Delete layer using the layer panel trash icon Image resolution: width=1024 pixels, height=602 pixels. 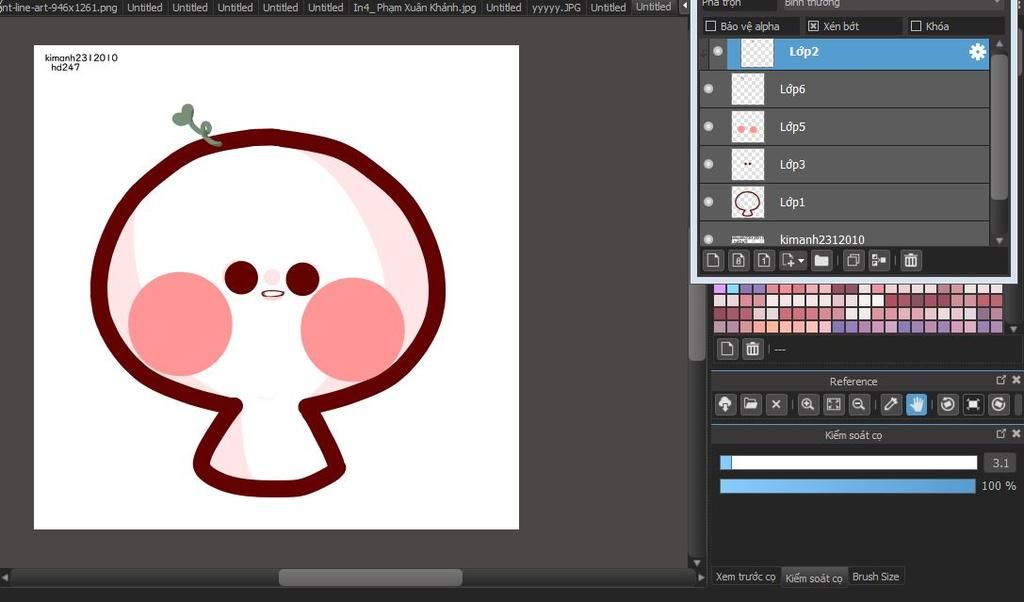tap(910, 261)
